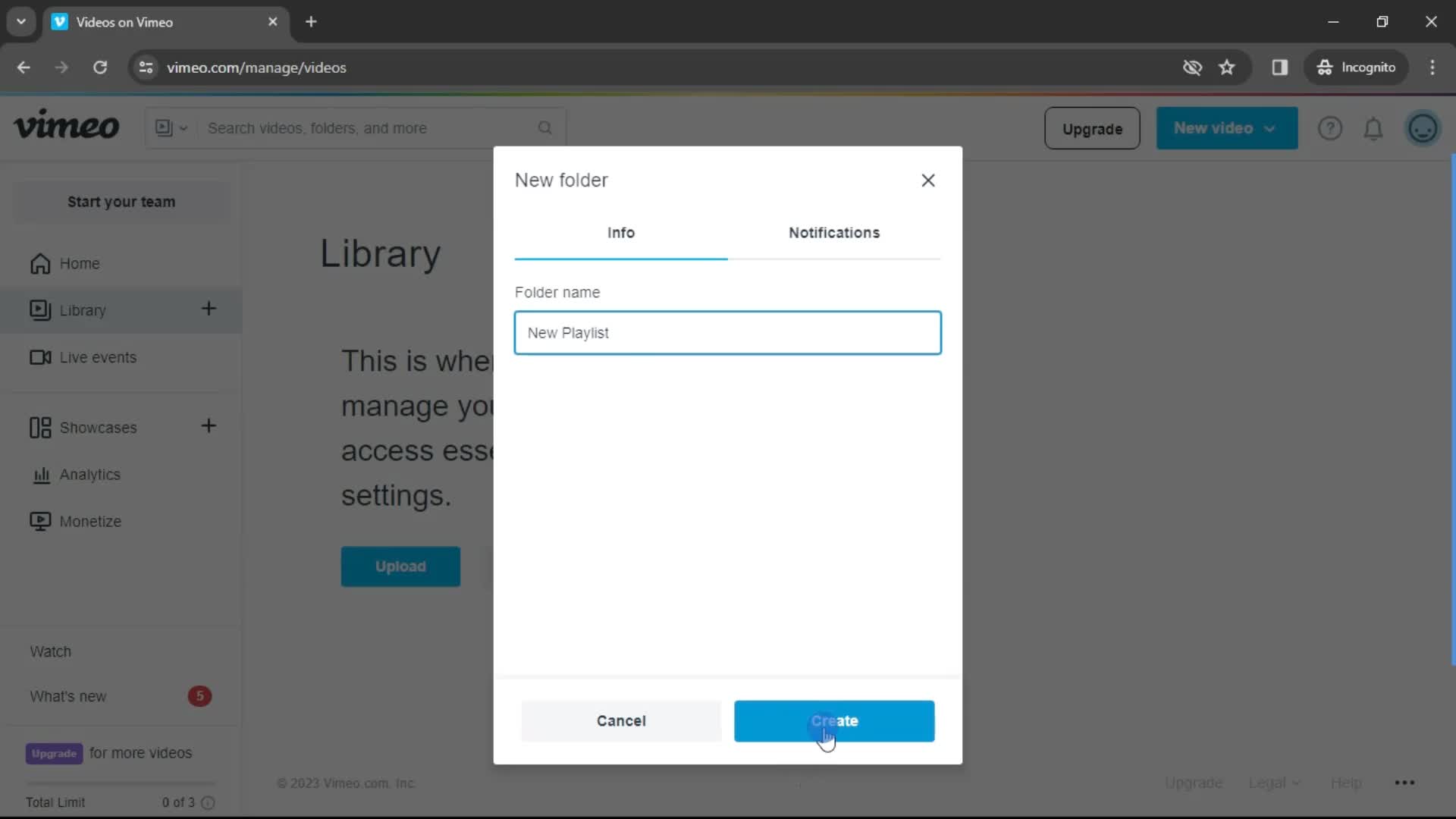Switch to the Notifications tab

[834, 232]
